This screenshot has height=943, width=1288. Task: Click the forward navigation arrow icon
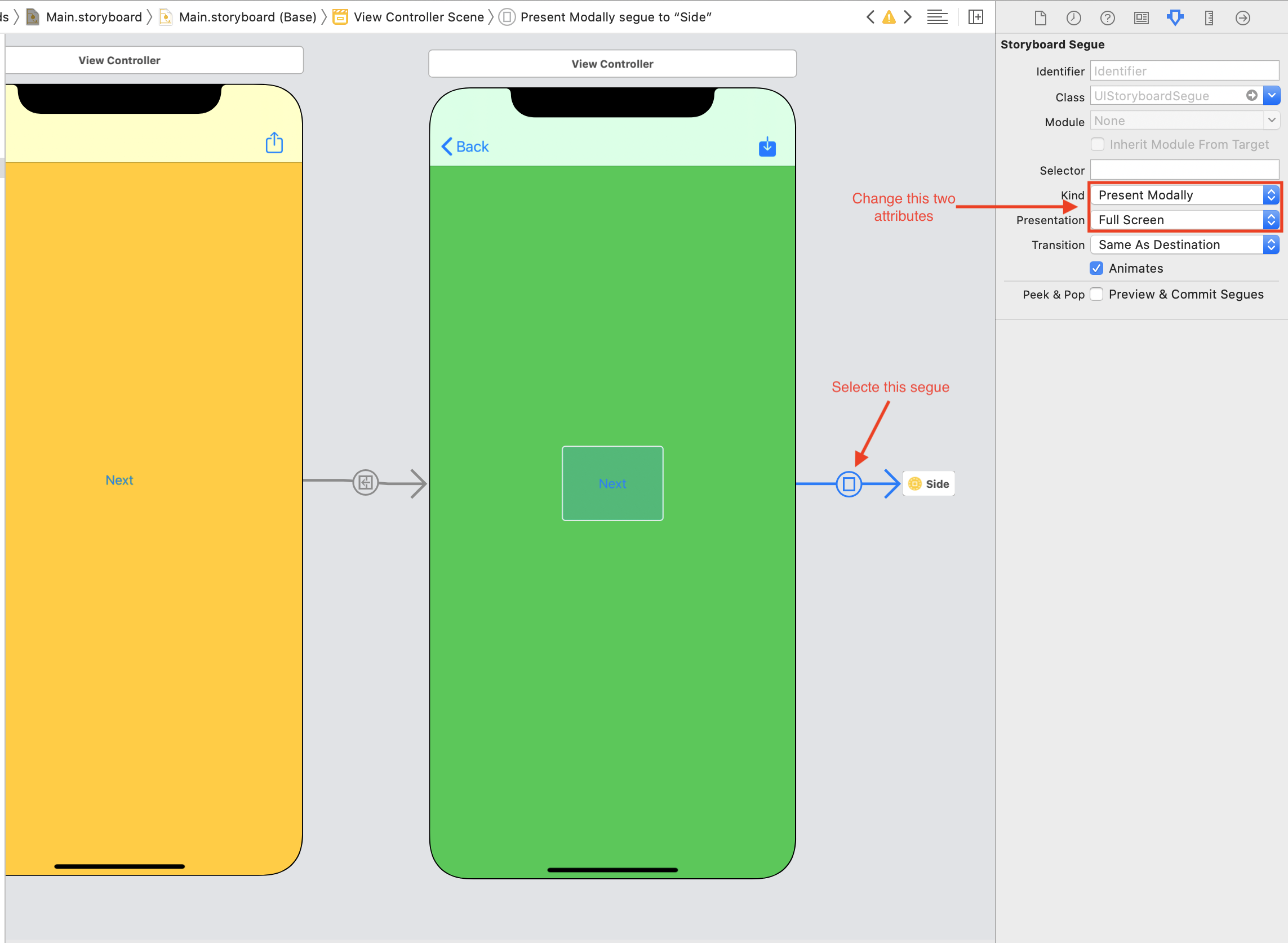(908, 16)
